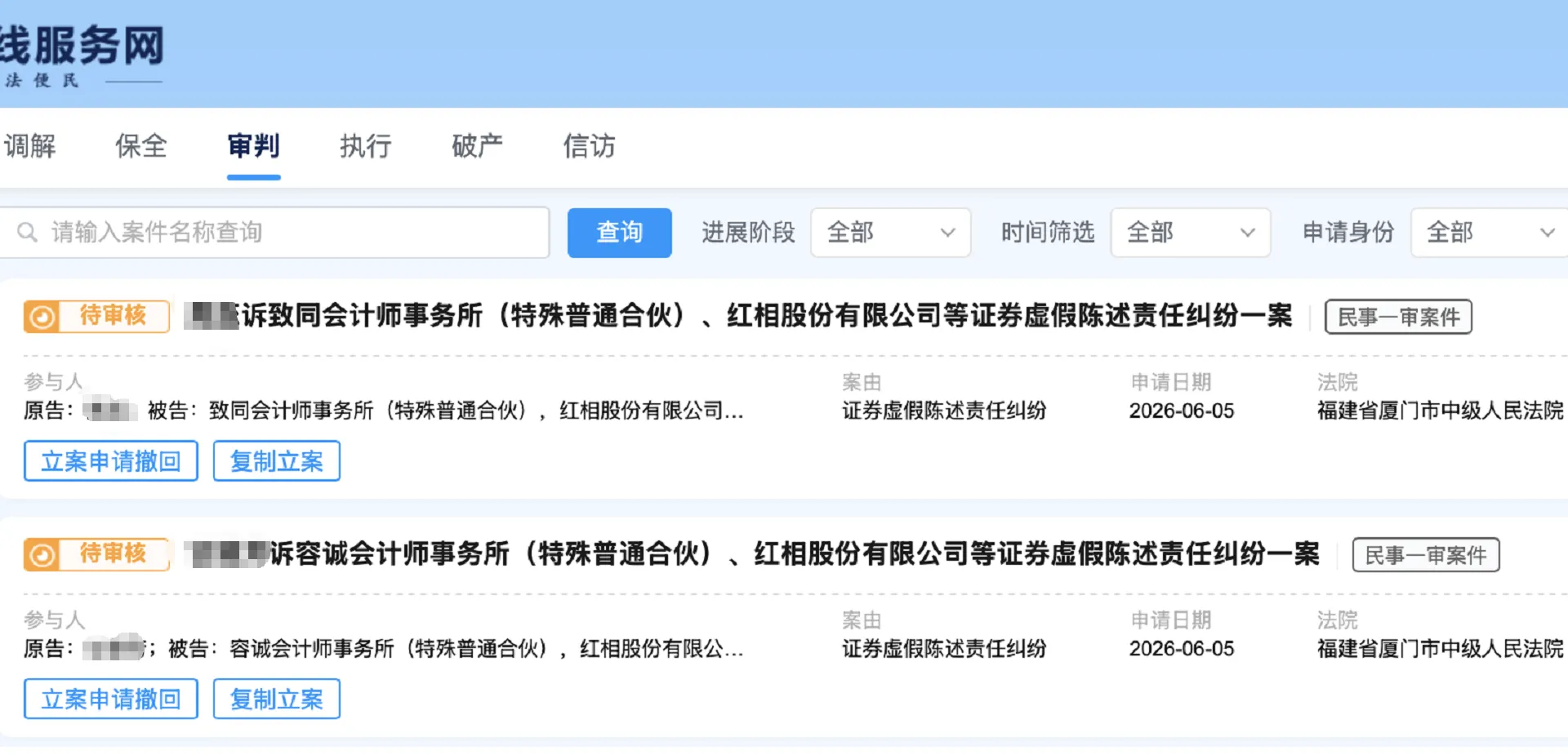
Task: Click 证券虚假陈述责任纠纷 in the 容诚 case row
Action: click(944, 649)
